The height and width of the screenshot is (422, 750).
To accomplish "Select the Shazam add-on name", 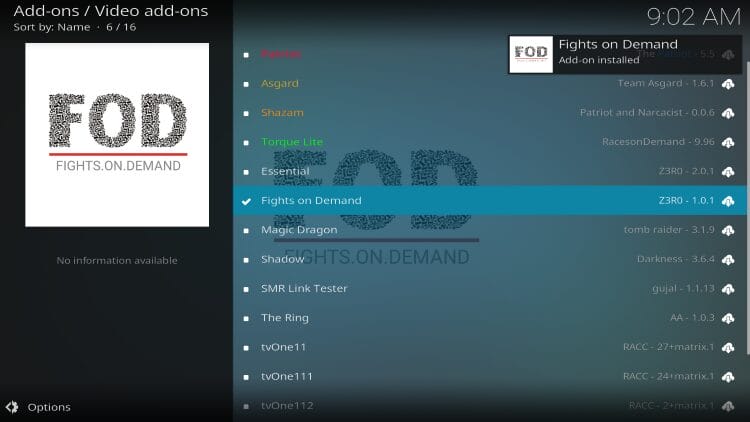I will coord(282,112).
